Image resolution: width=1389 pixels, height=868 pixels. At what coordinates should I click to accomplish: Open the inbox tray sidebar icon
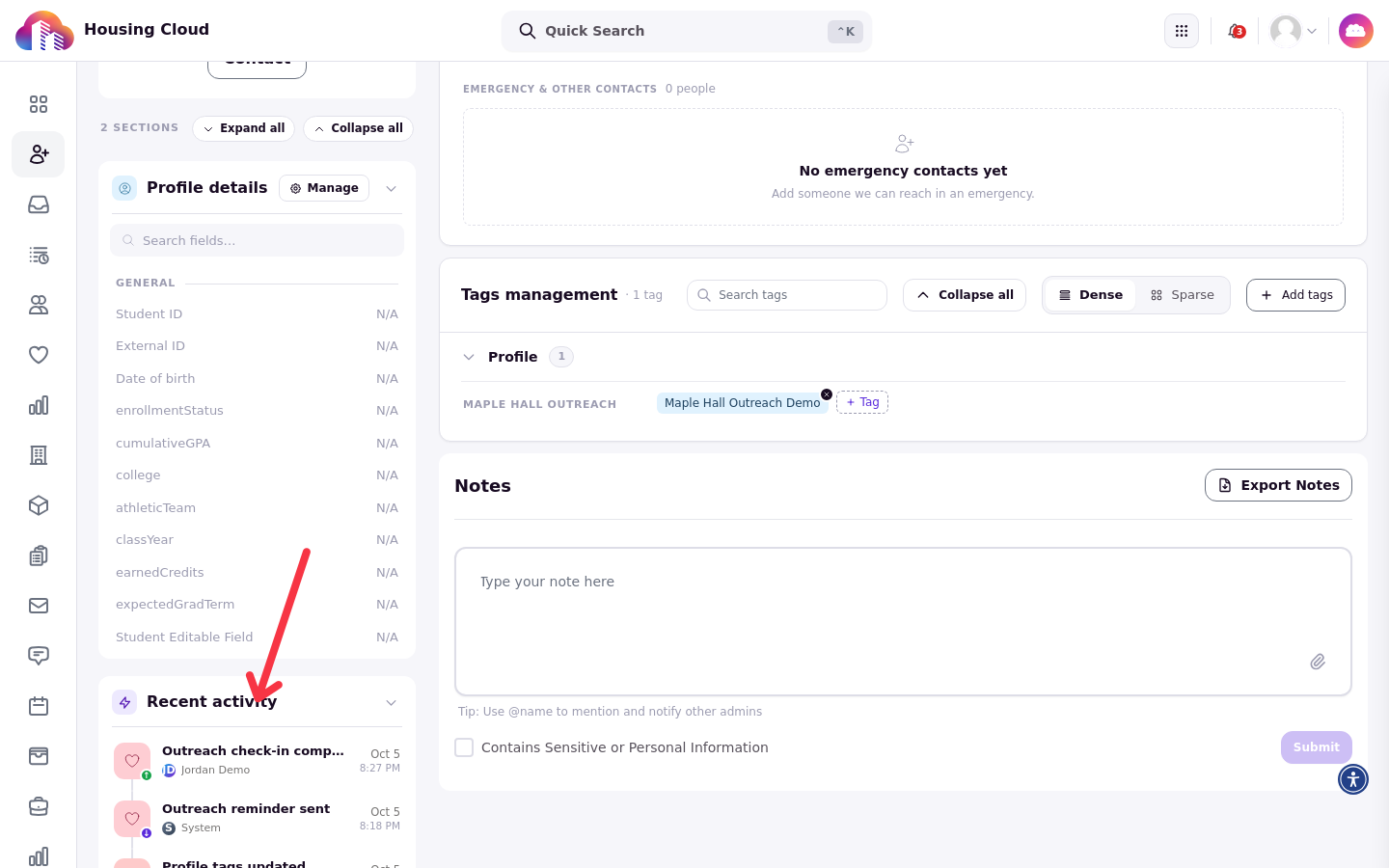click(x=39, y=204)
